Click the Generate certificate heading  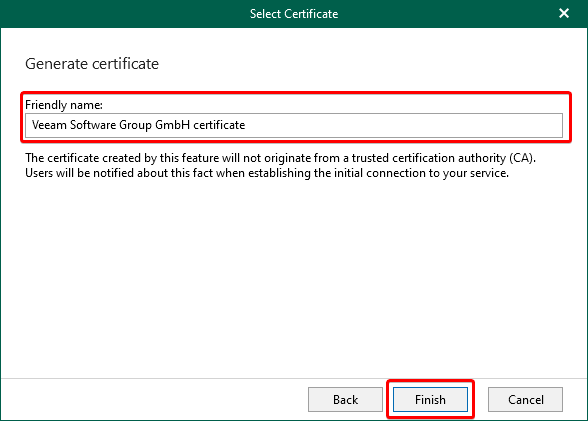pyautogui.click(x=92, y=64)
